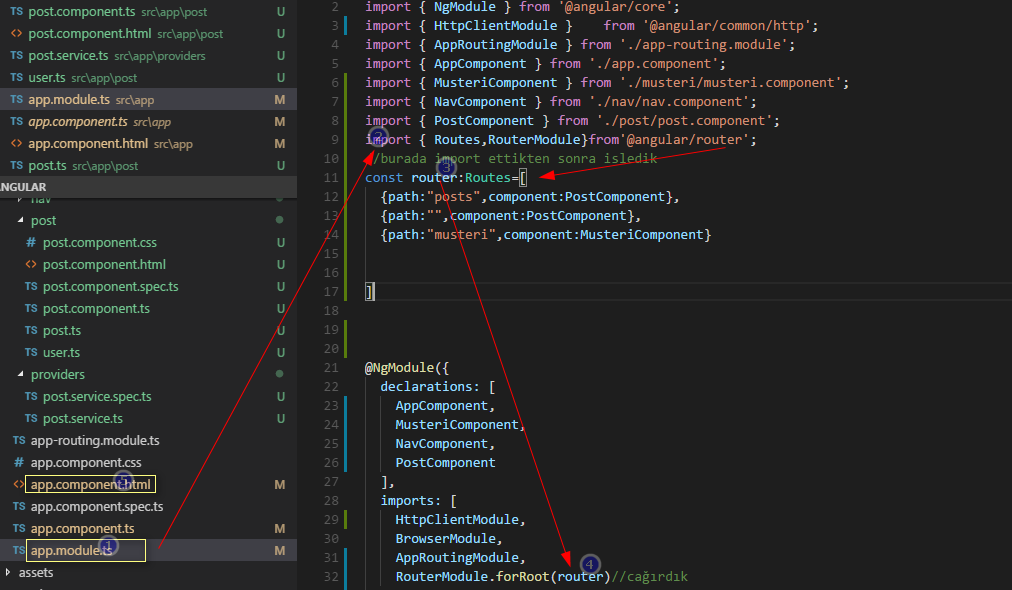Click 'AppRoutingModule' in the line 4 import

click(x=495, y=45)
